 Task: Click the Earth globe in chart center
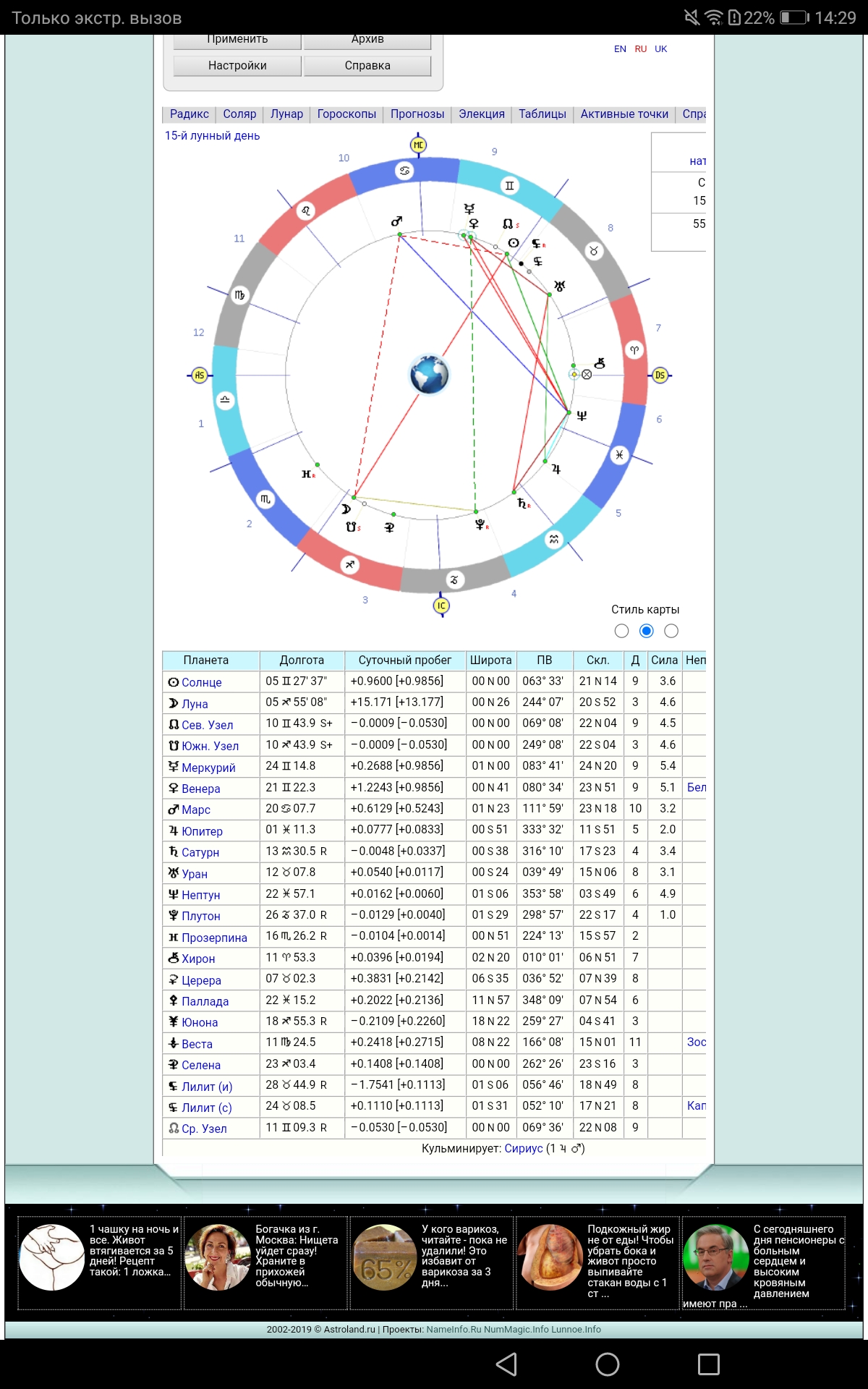point(429,375)
